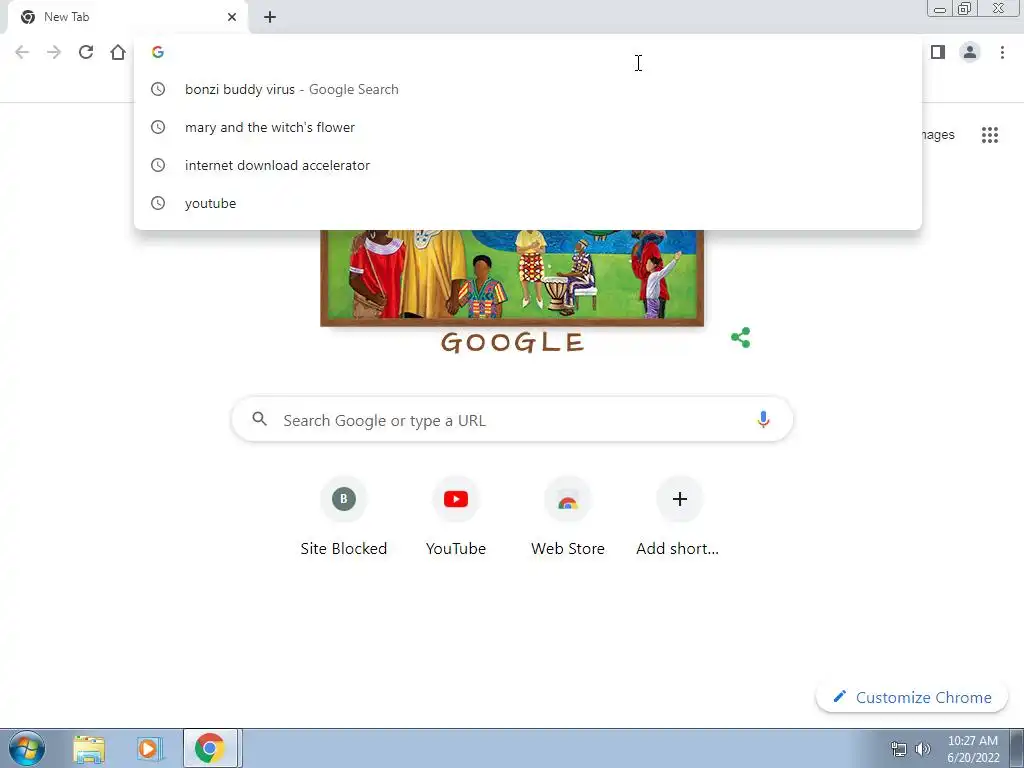Open the Google apps grid
This screenshot has height=768, width=1024.
[x=990, y=135]
